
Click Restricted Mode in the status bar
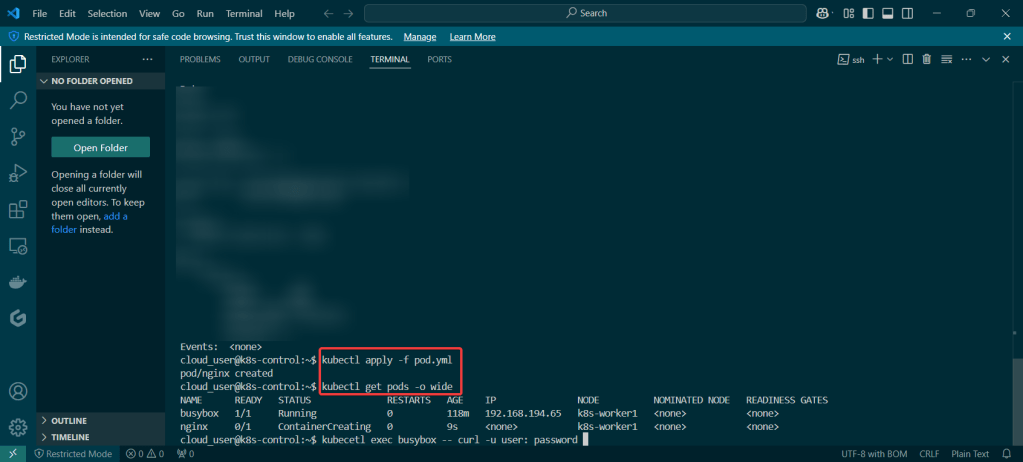click(73, 454)
